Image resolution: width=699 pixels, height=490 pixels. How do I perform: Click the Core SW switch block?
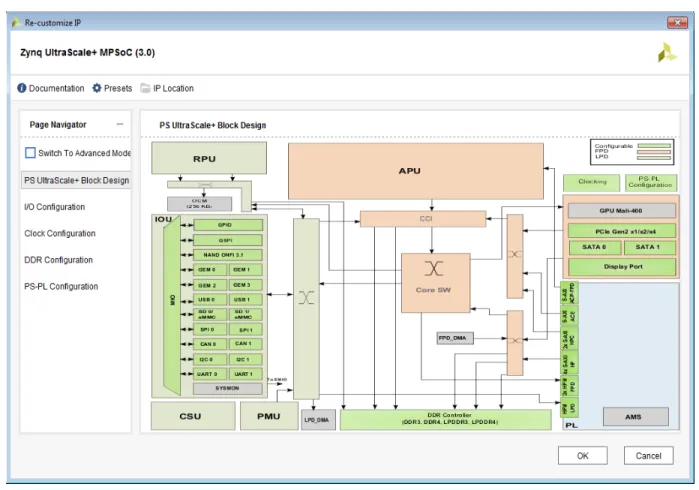(436, 283)
